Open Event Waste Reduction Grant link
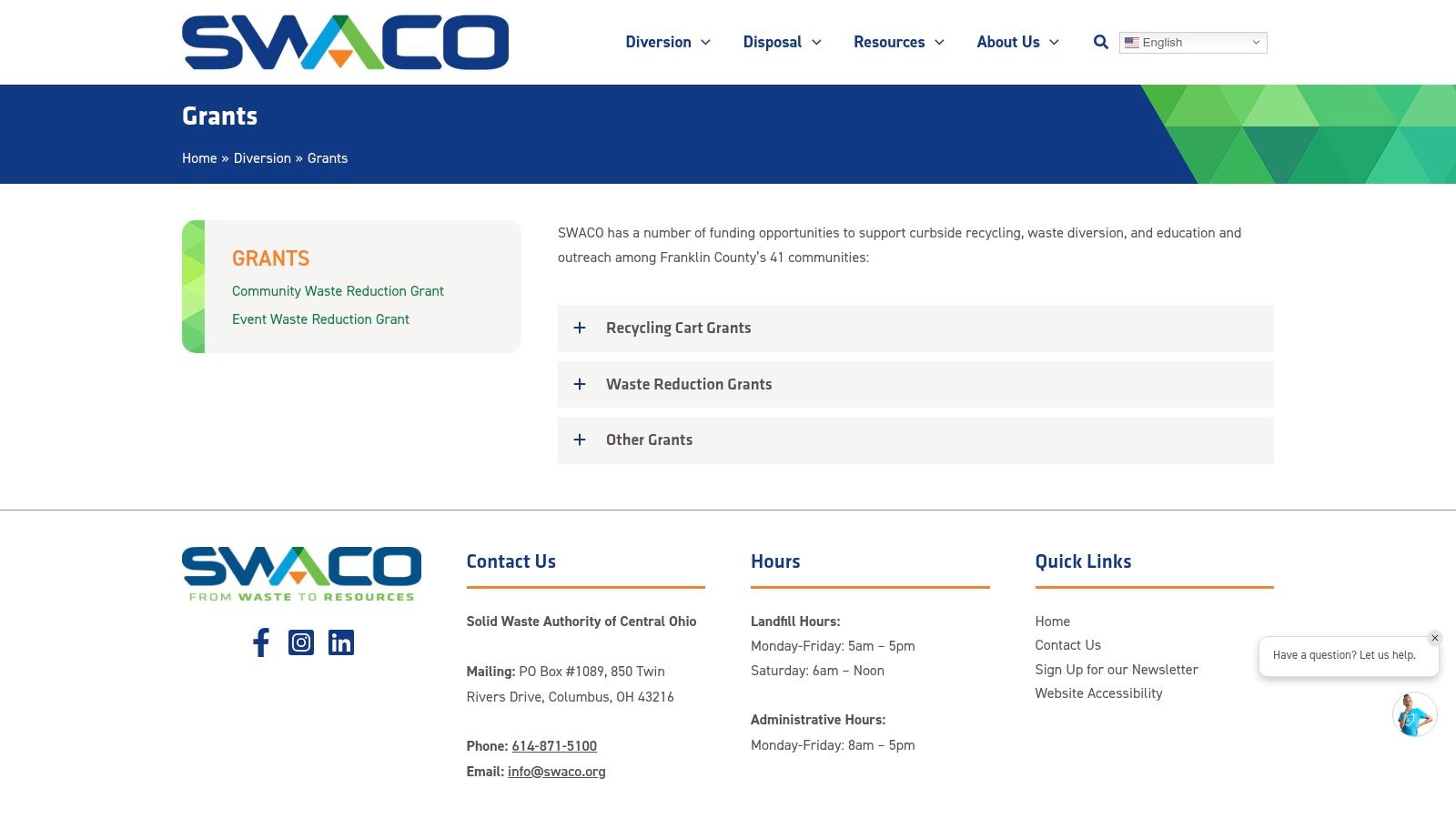 [x=320, y=319]
